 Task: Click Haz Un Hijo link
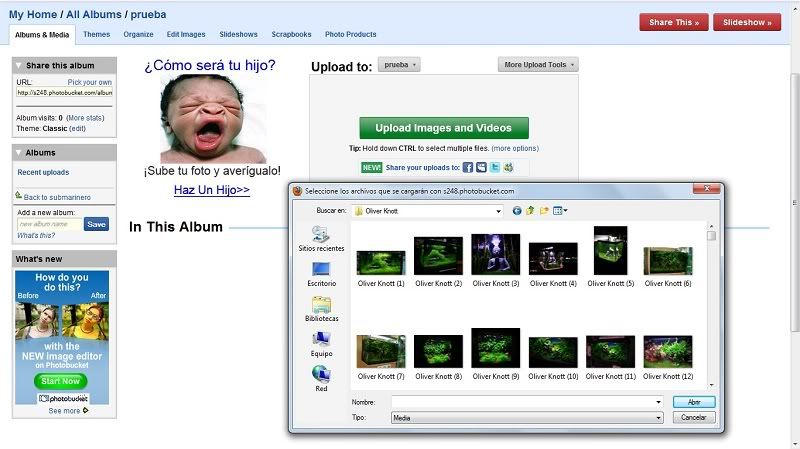(x=212, y=190)
